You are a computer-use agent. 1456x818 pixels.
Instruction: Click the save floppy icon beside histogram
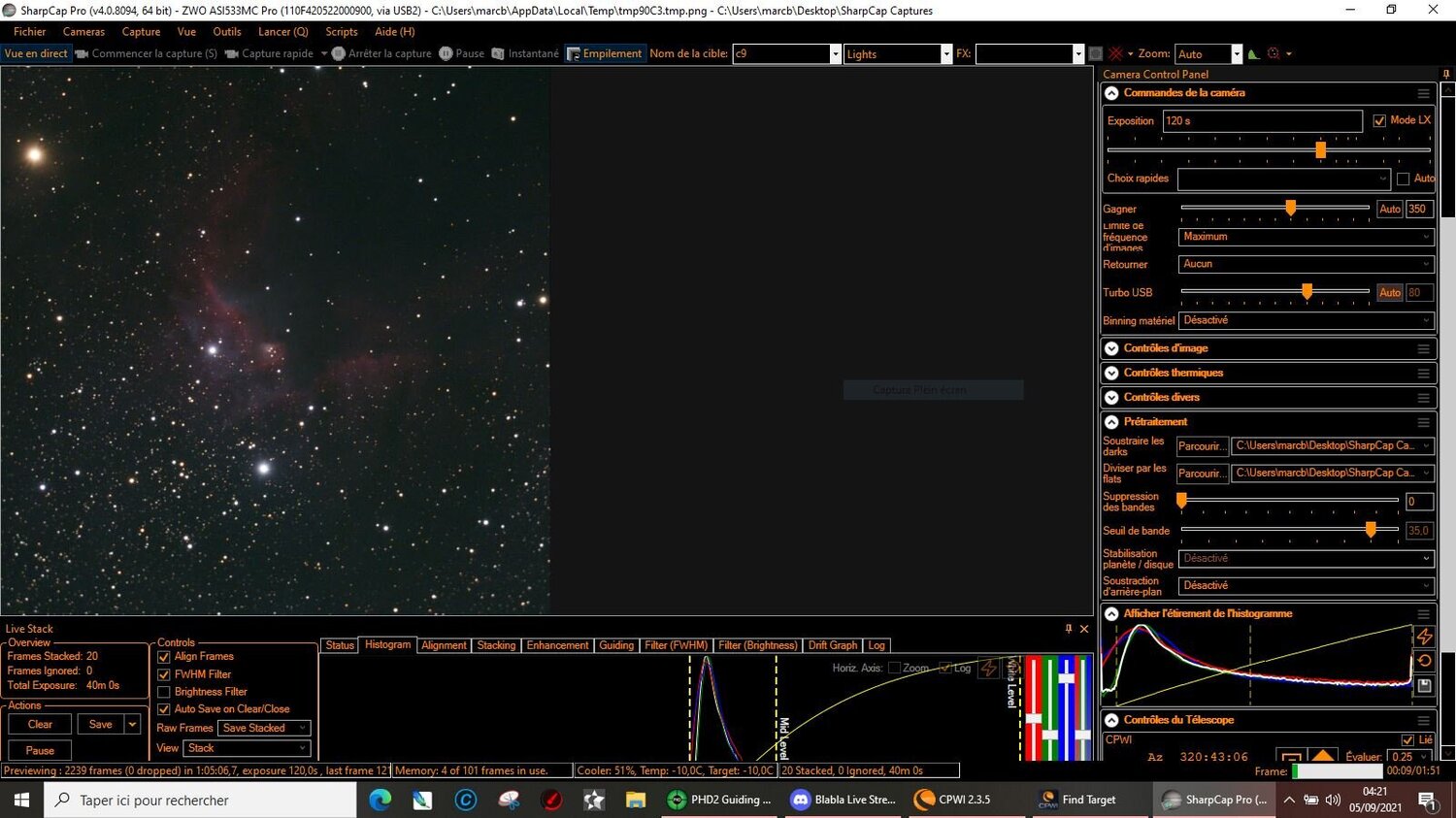click(1424, 685)
